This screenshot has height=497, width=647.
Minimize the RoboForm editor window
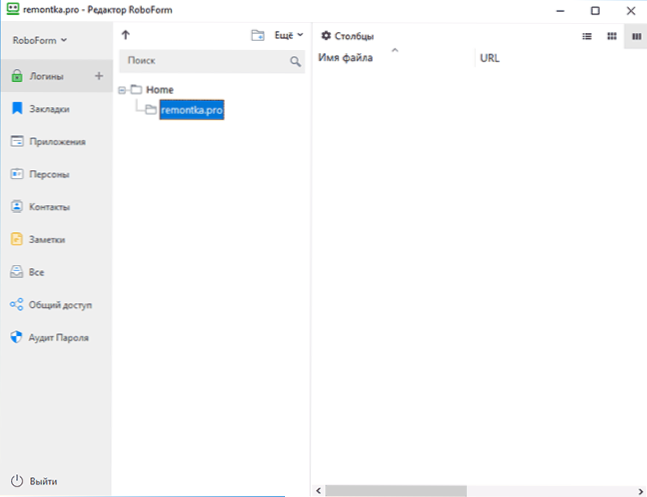560,11
